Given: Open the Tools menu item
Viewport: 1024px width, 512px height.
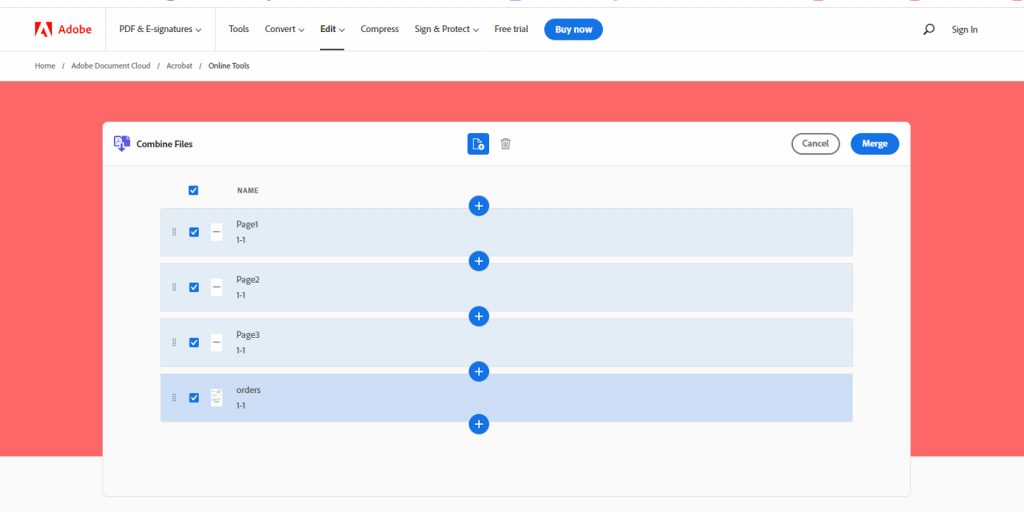Looking at the screenshot, I should 238,29.
